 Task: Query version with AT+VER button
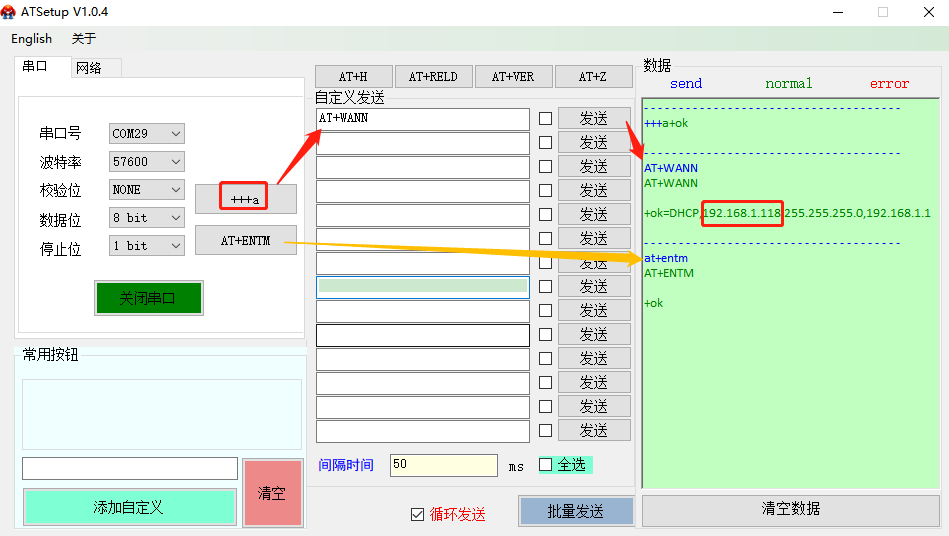pyautogui.click(x=512, y=77)
